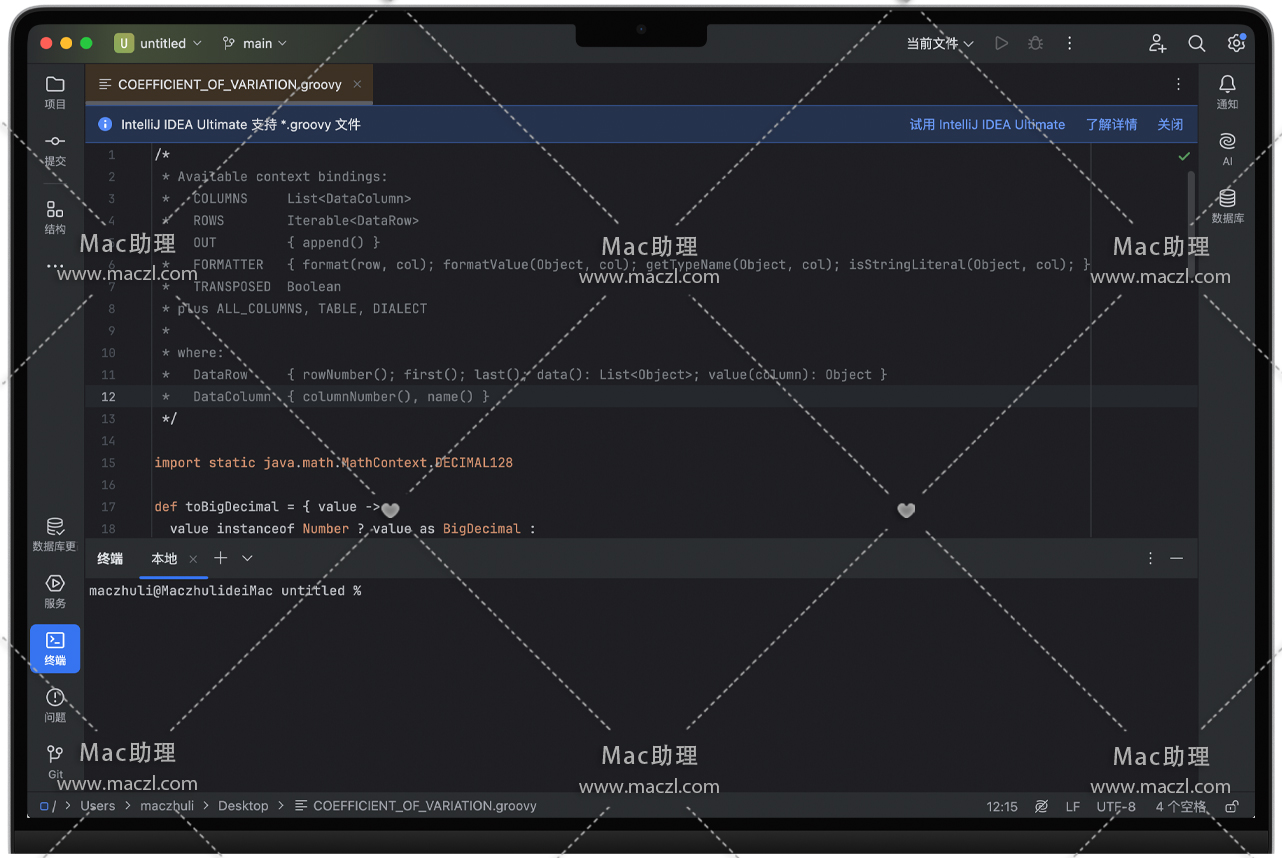
Task: Toggle the Terminal tool window button
Action: click(55, 648)
